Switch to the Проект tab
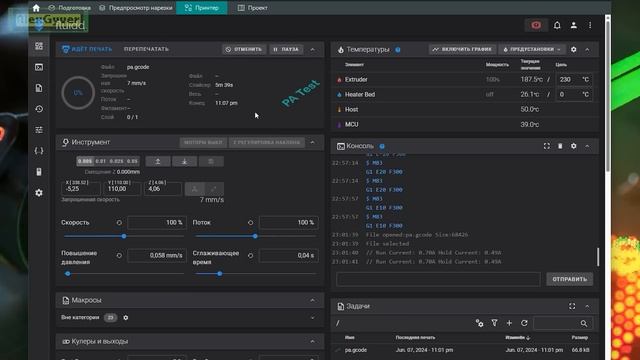The height and width of the screenshot is (360, 640). (253, 8)
